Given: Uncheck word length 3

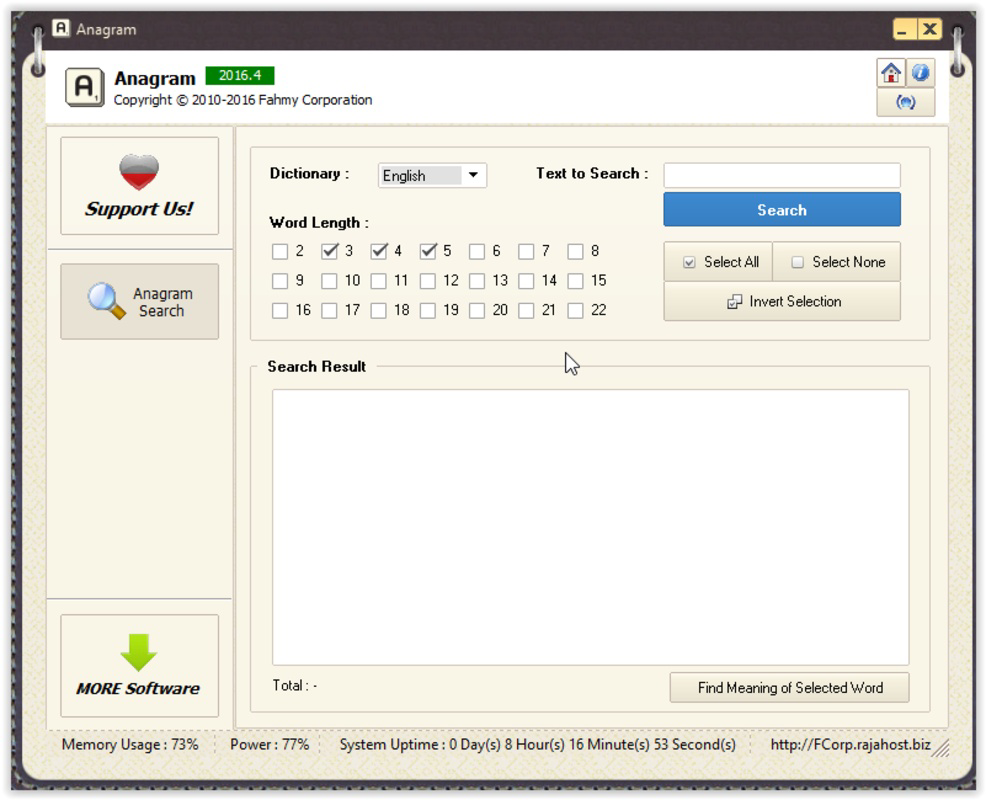Looking at the screenshot, I should (x=330, y=252).
